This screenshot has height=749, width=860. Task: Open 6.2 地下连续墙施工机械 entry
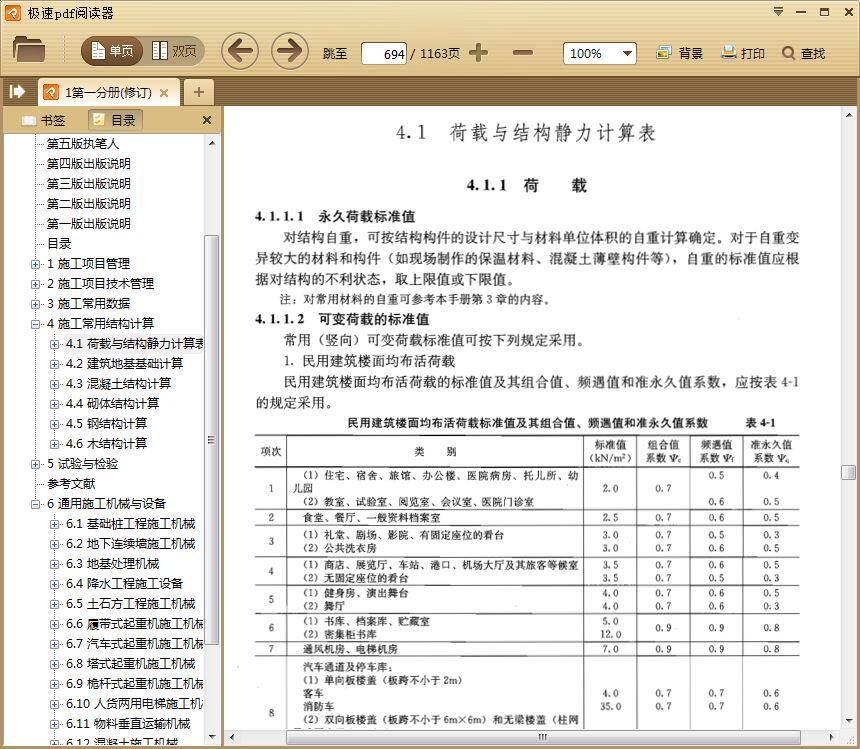click(131, 543)
